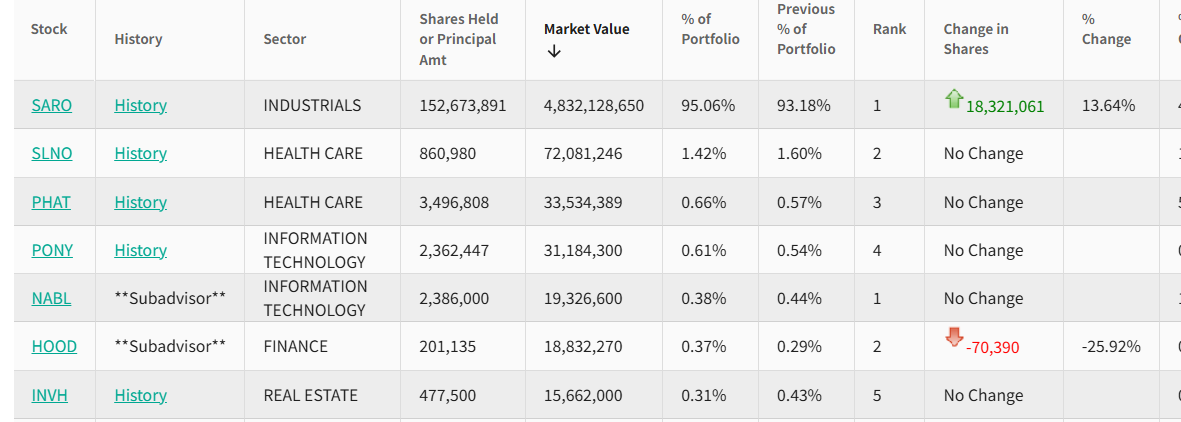This screenshot has width=1181, height=422.
Task: Open the PONY stock link
Action: click(52, 250)
